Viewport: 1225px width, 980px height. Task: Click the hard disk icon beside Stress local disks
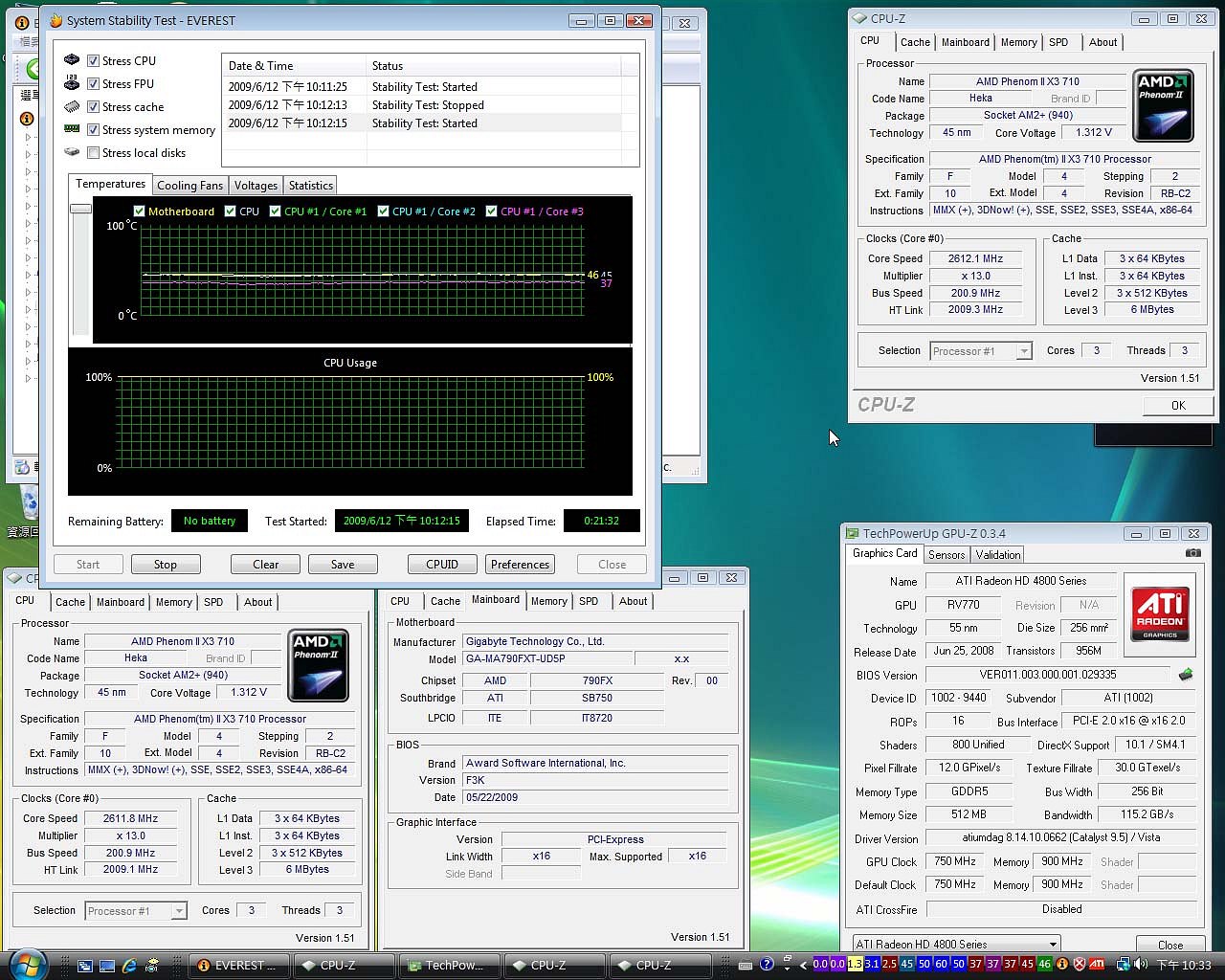click(x=72, y=152)
